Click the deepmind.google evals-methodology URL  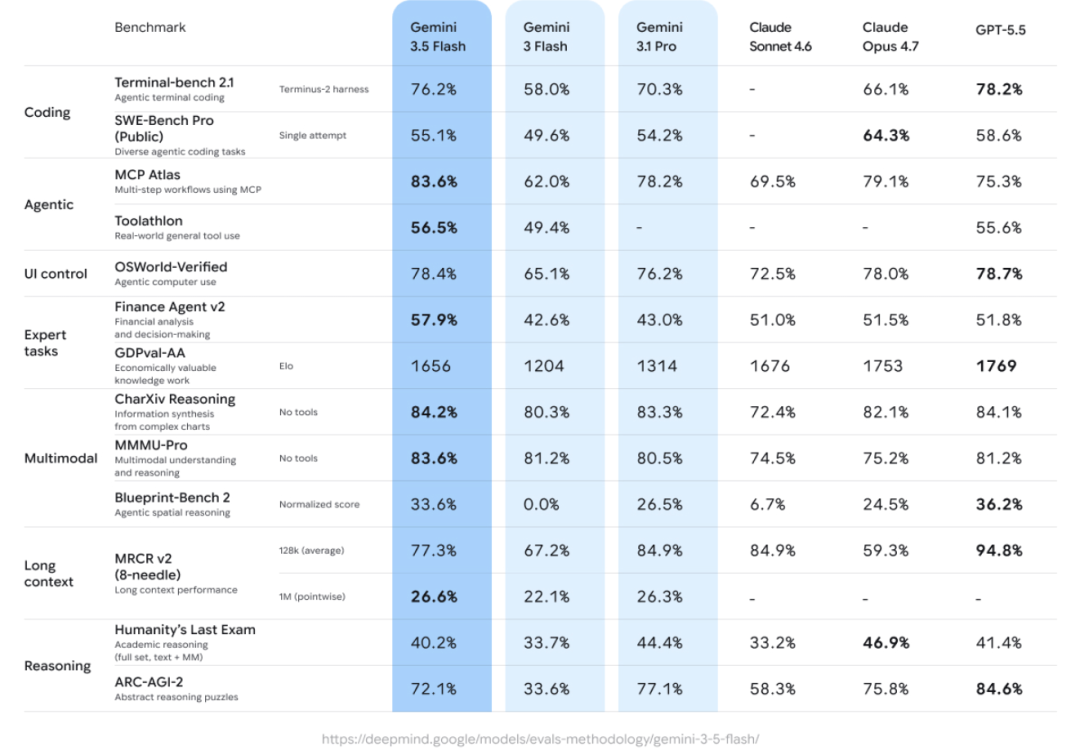pos(540,739)
